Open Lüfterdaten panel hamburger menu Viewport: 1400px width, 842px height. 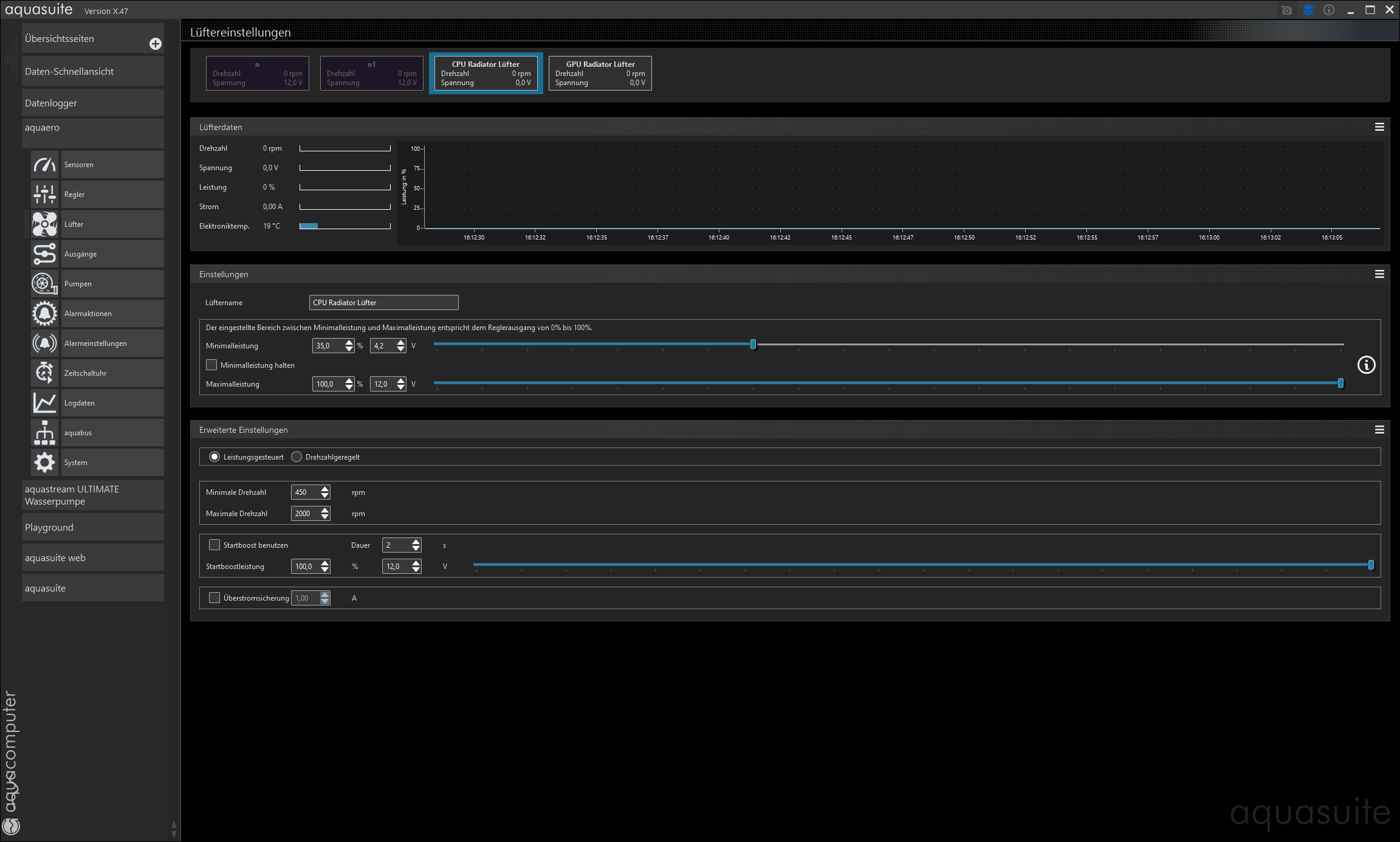1379,127
